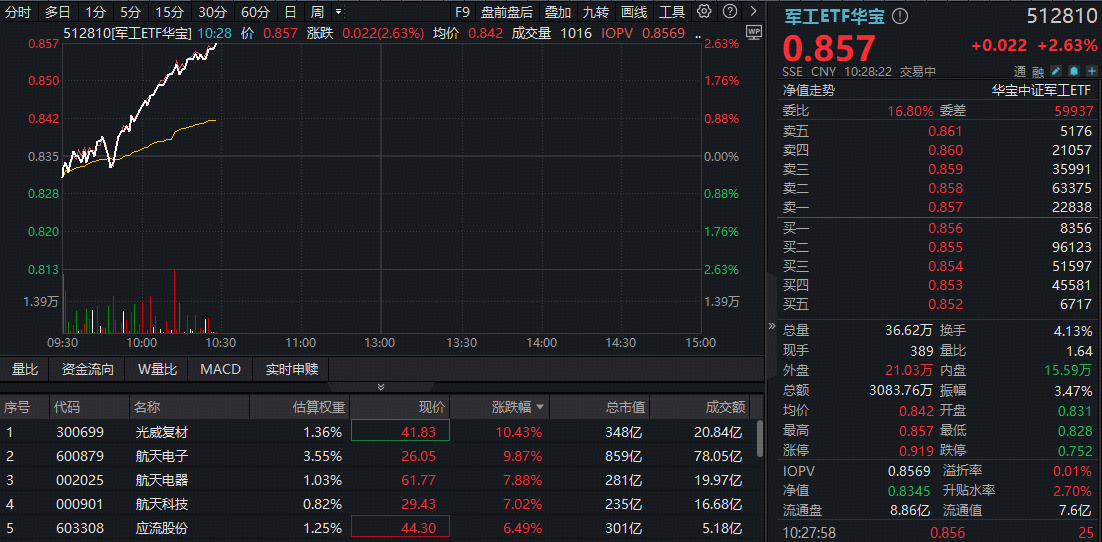Click the 净值走势 link

[x=808, y=90]
